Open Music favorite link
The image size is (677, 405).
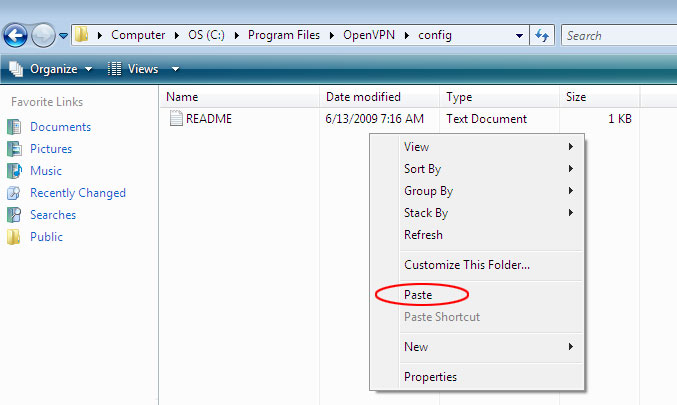coord(46,171)
